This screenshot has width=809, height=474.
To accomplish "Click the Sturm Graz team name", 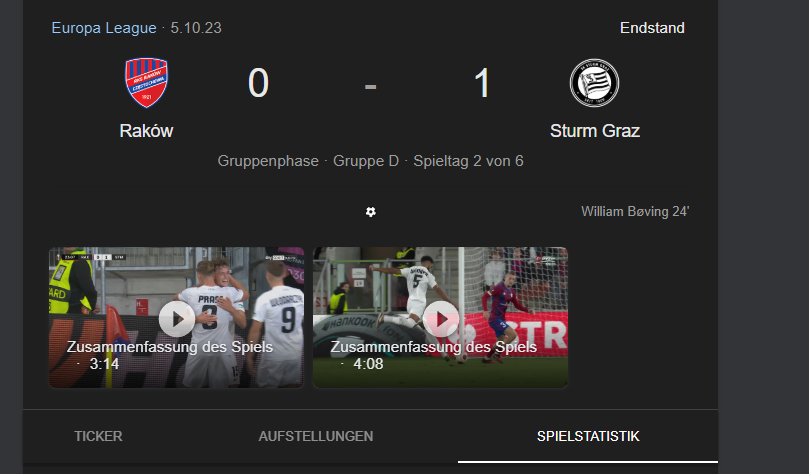I will pyautogui.click(x=595, y=131).
